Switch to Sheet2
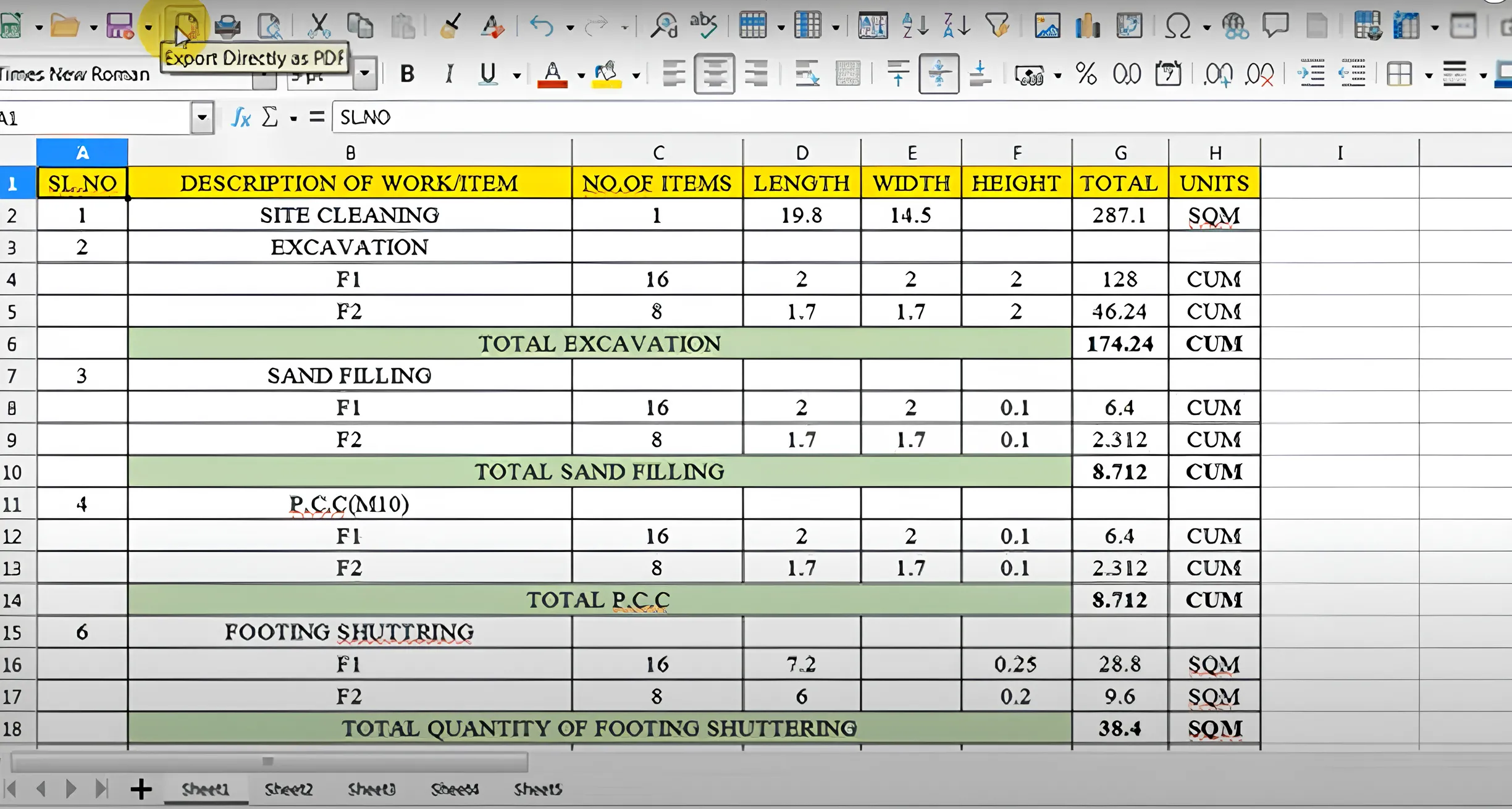The width and height of the screenshot is (1512, 809). [x=289, y=789]
